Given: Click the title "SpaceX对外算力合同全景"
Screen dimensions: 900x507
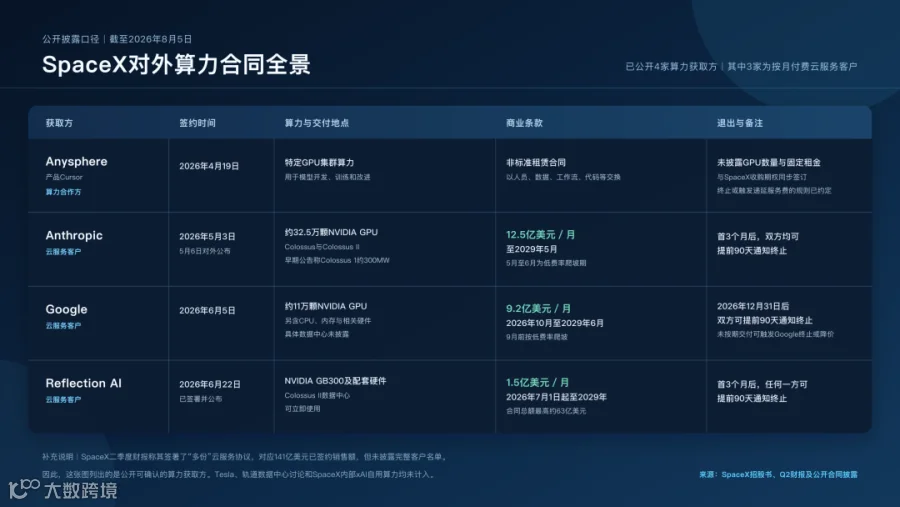Looking at the screenshot, I should point(176,64).
